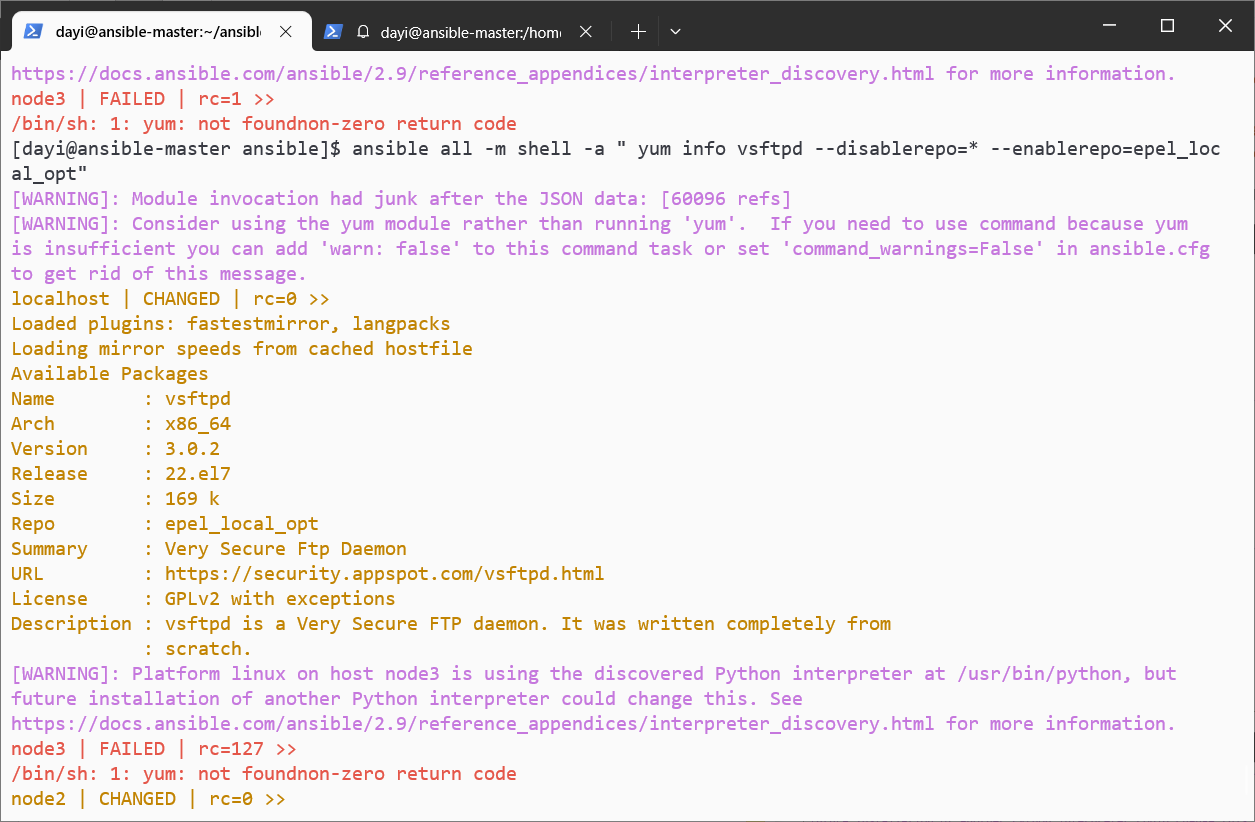
Task: Open a new terminal tab with plus button
Action: point(638,32)
